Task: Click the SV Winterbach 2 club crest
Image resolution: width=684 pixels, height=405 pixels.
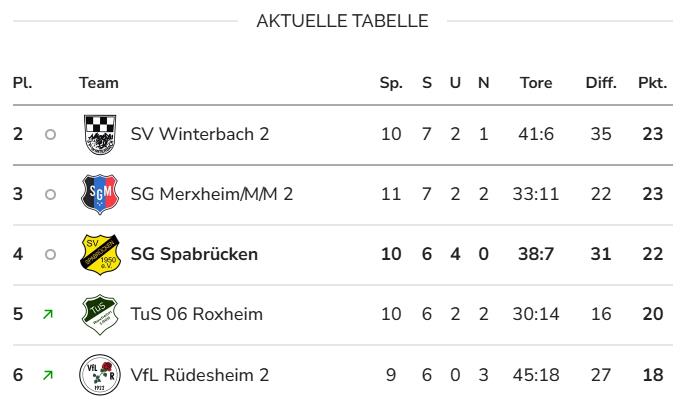Action: pyautogui.click(x=99, y=134)
